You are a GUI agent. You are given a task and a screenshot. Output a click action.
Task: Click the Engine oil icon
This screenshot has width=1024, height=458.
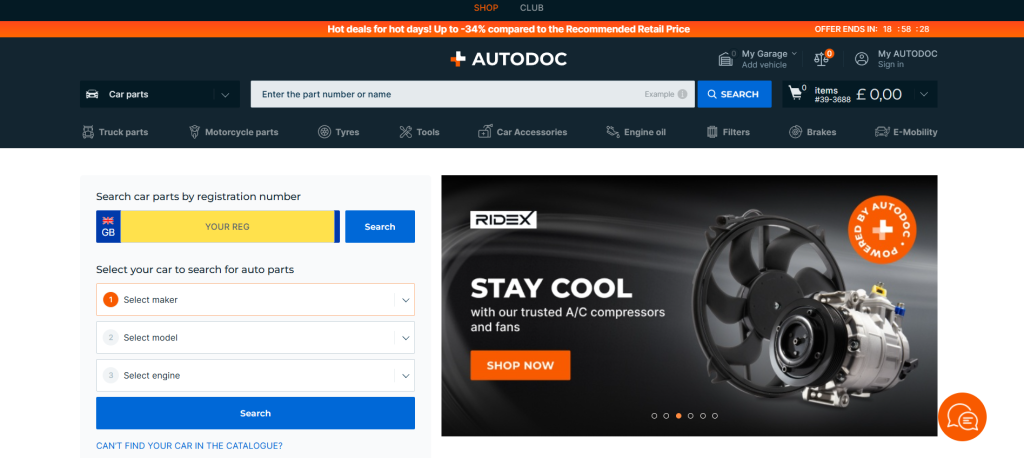coord(613,132)
